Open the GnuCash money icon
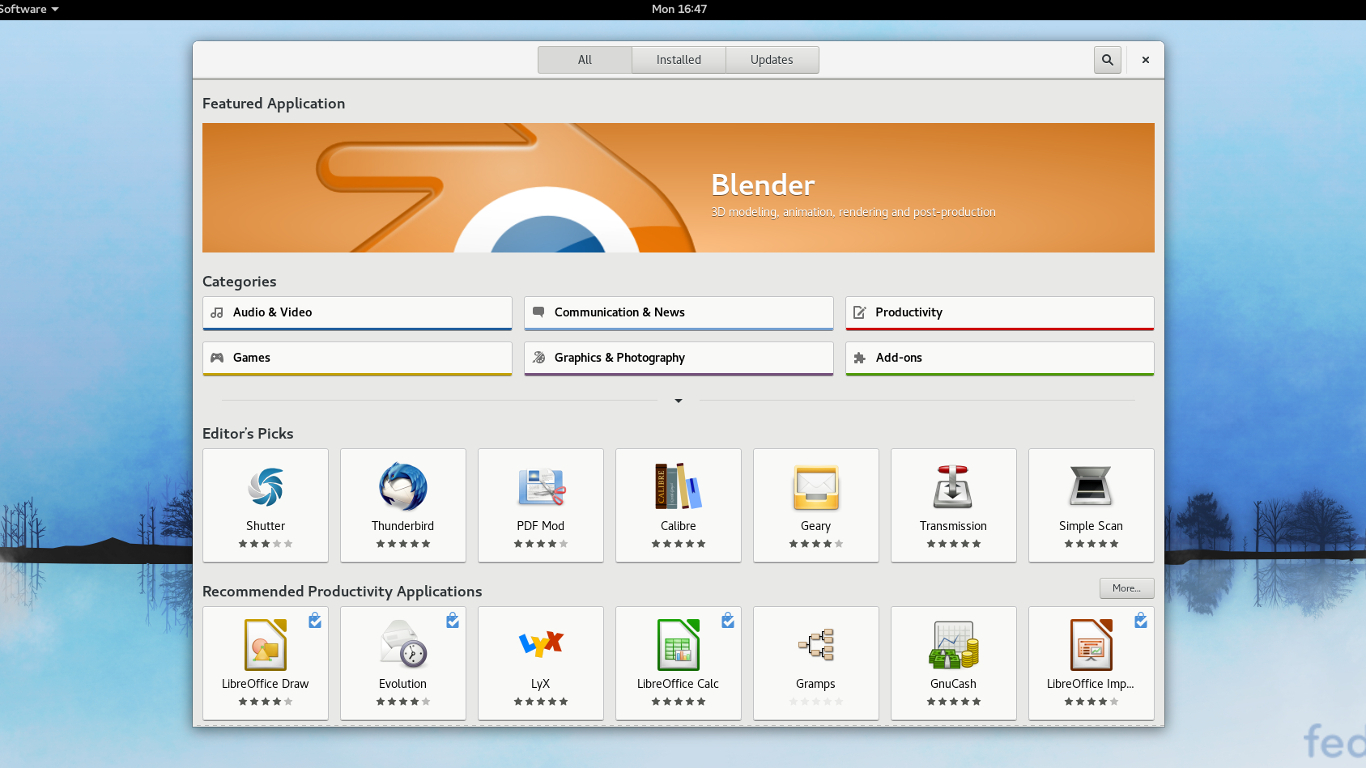The height and width of the screenshot is (768, 1366). (x=953, y=645)
